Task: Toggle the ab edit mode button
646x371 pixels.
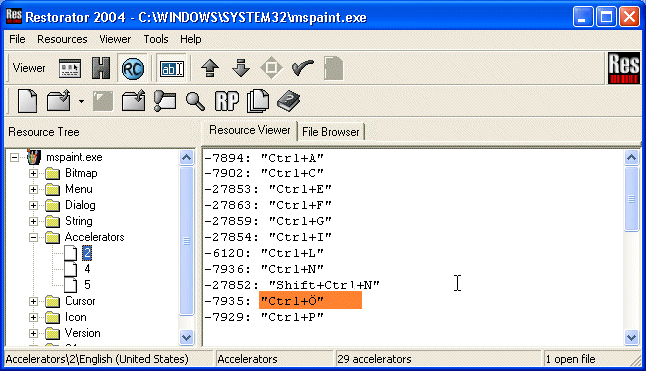Action: (x=172, y=68)
